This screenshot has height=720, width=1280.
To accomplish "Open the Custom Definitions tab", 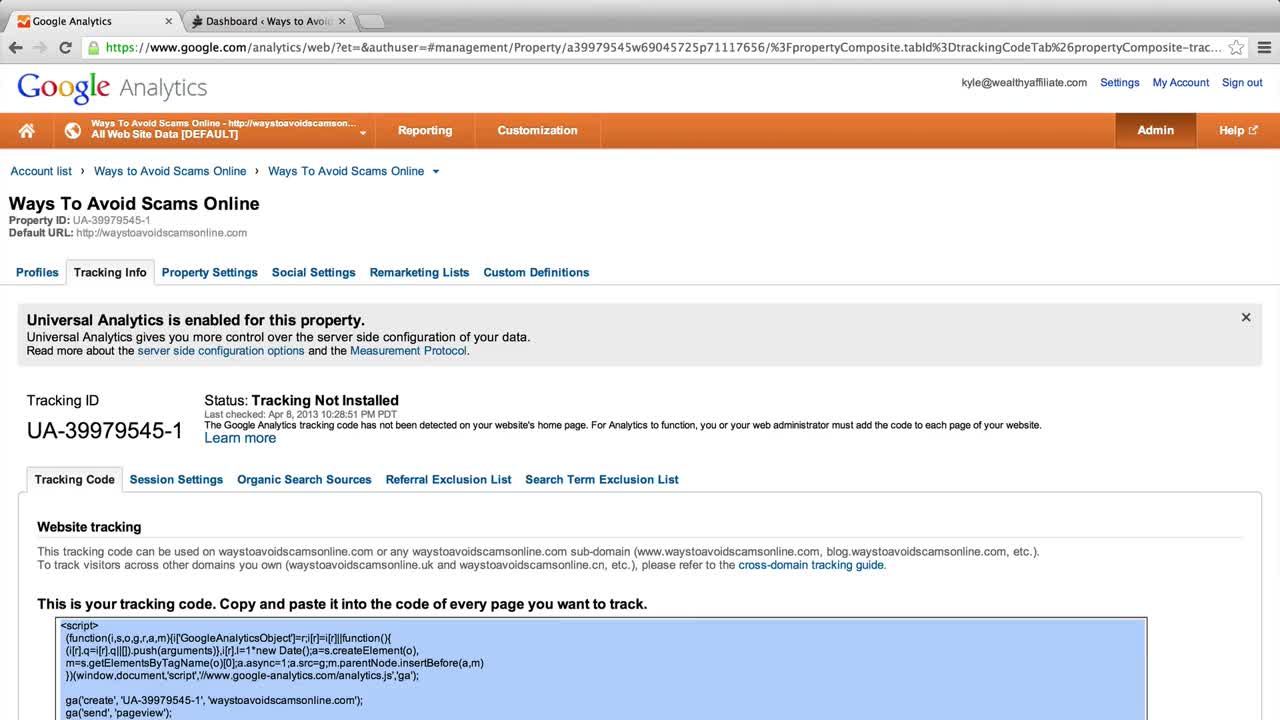I will click(x=536, y=272).
